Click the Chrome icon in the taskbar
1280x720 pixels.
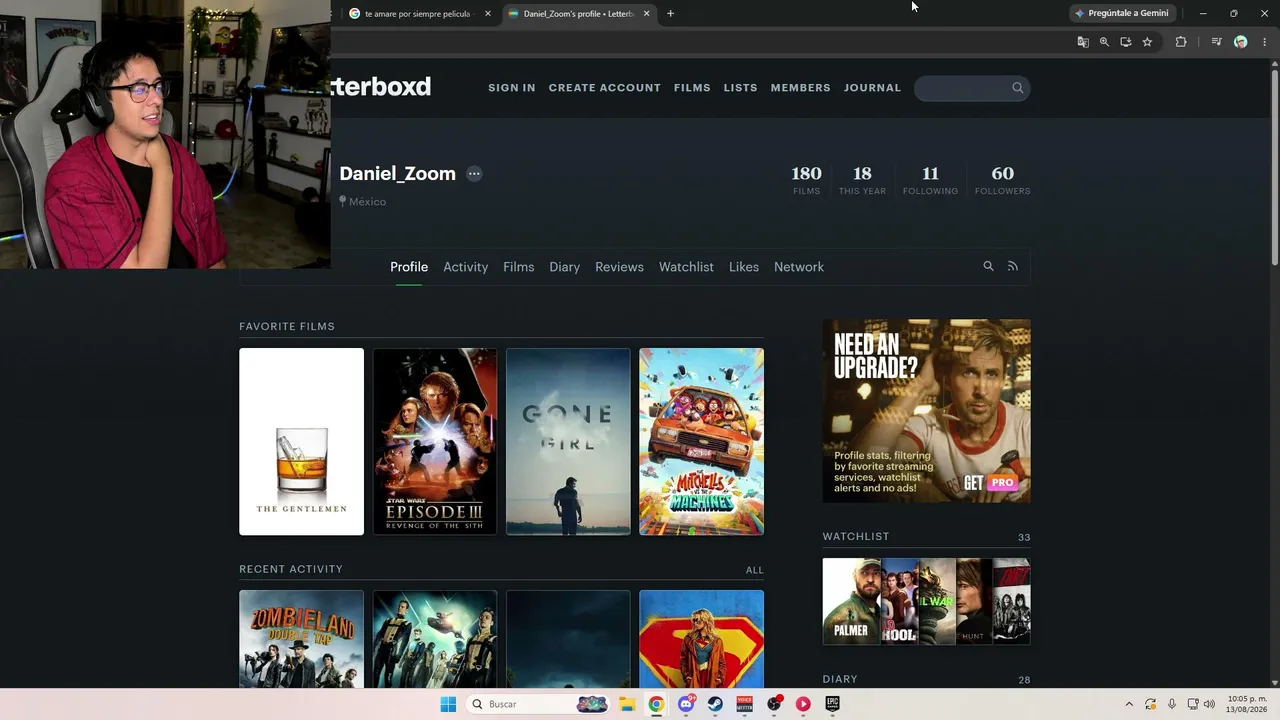tap(656, 704)
